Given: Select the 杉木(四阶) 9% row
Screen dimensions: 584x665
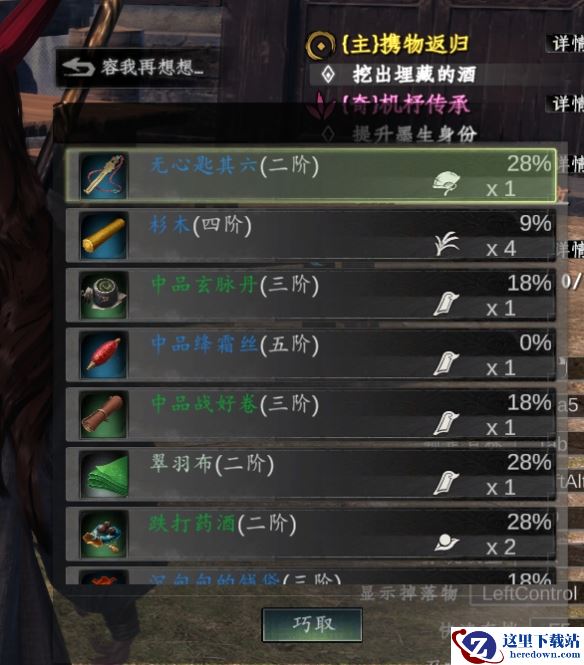Looking at the screenshot, I should pyautogui.click(x=310, y=235).
